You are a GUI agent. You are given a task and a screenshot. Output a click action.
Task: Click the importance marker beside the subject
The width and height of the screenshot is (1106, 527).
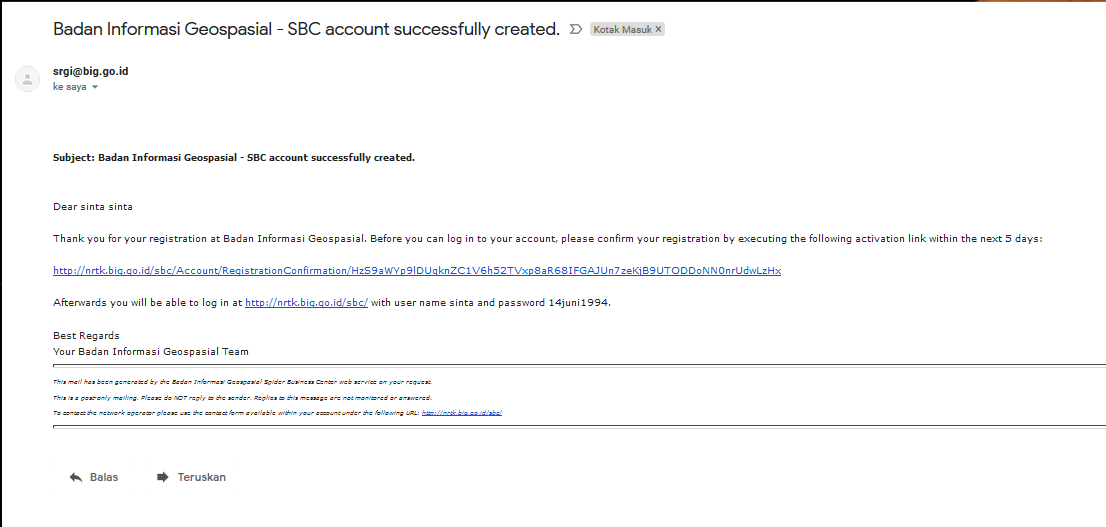[575, 30]
